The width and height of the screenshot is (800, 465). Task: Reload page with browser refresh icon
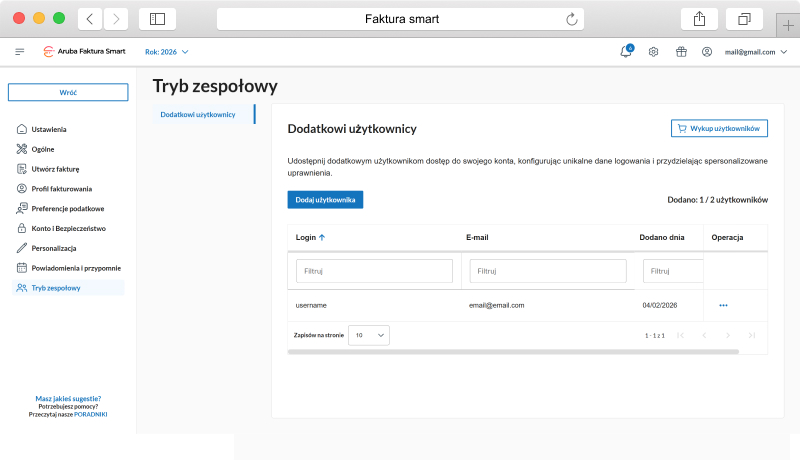pos(572,19)
